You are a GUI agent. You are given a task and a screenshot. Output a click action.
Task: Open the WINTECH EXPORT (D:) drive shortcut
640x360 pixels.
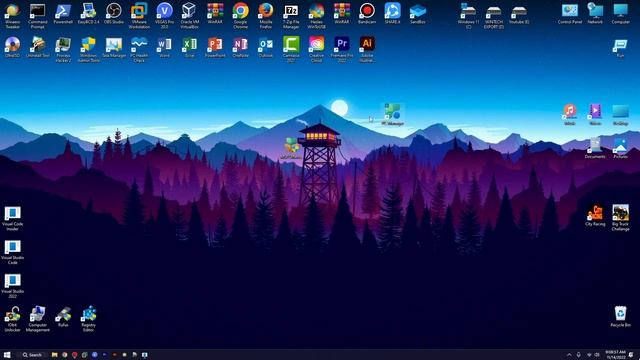pos(493,16)
